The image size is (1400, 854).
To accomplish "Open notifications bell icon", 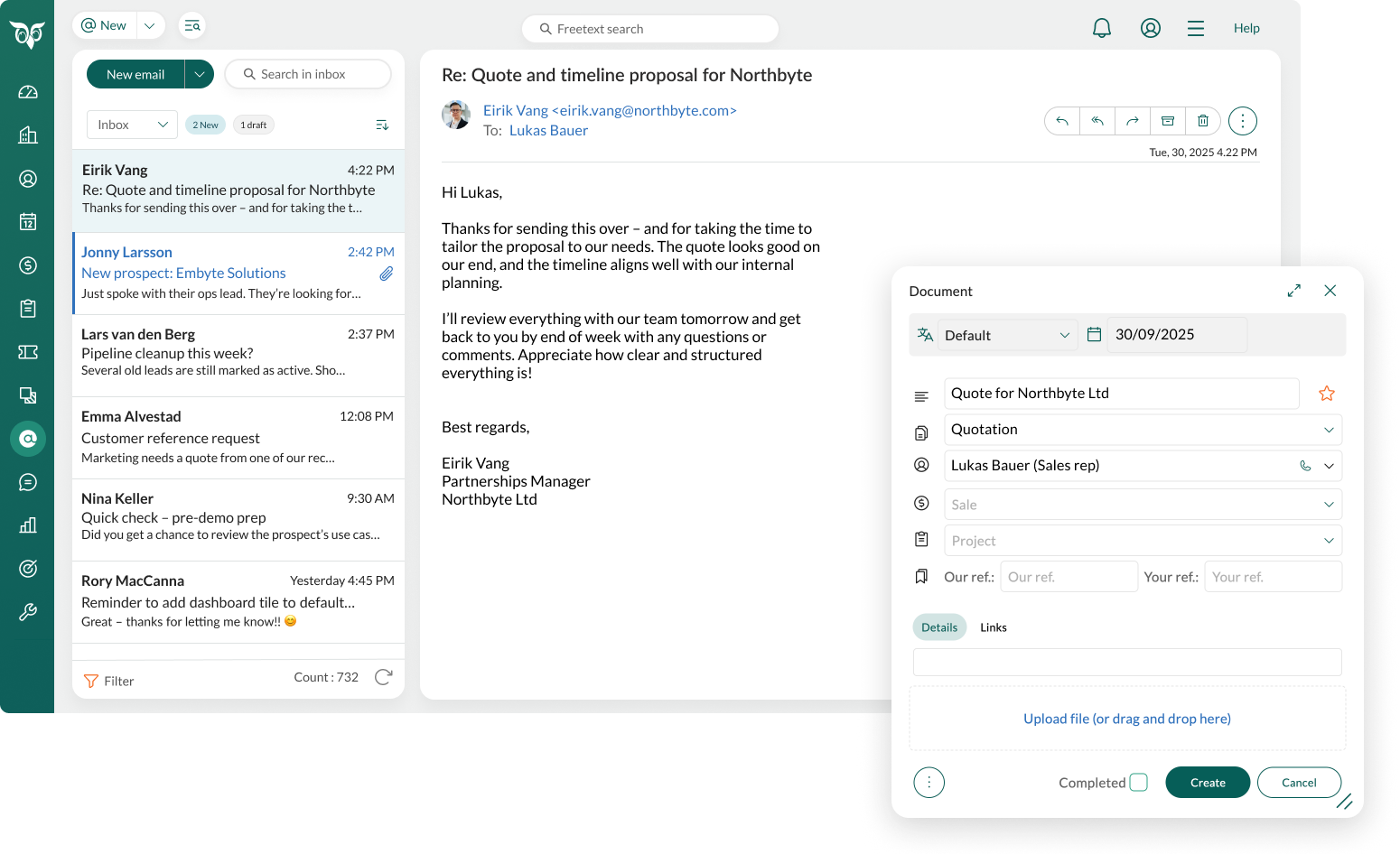I will [x=1102, y=28].
